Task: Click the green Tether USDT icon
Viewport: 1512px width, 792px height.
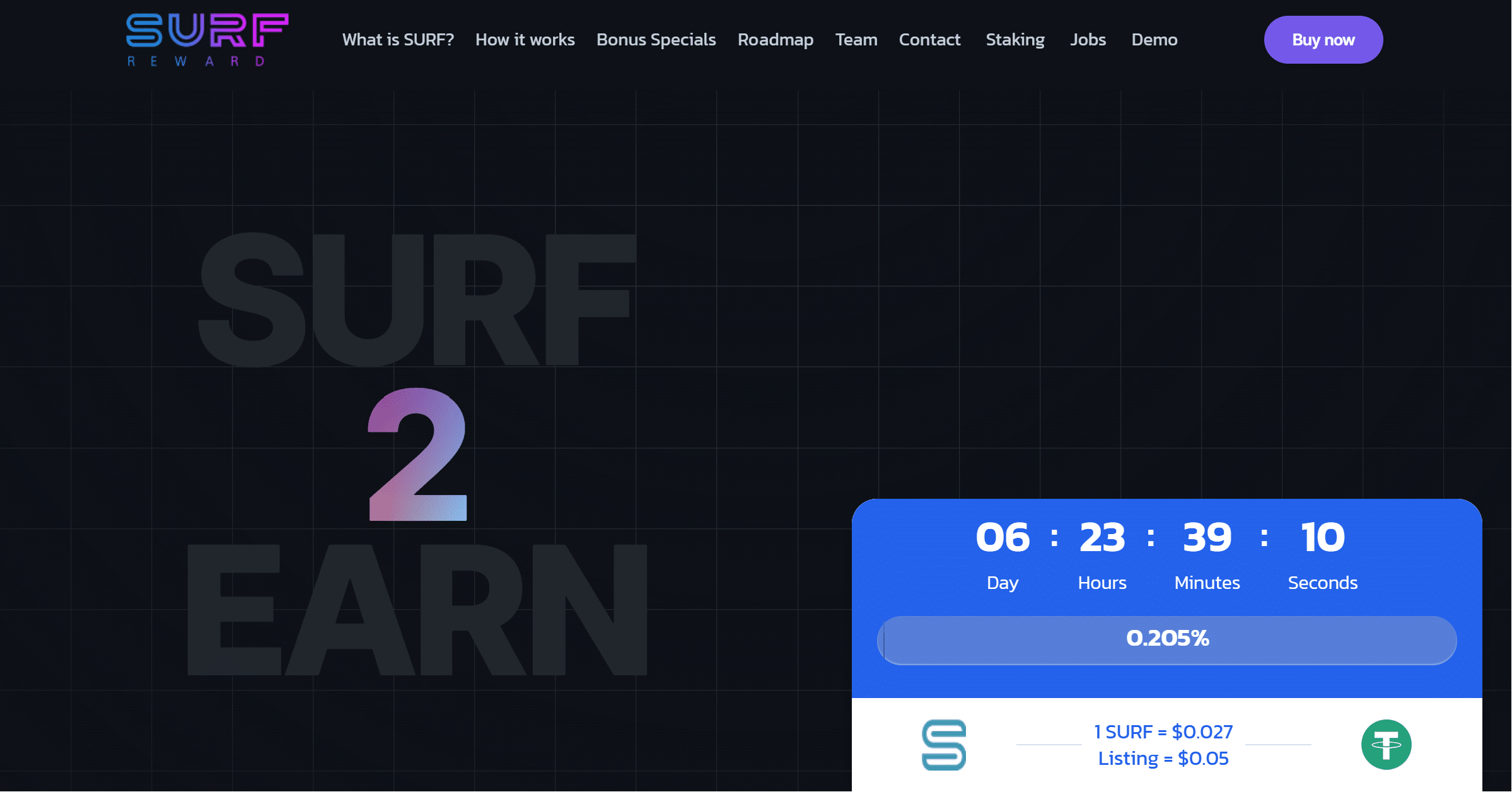Action: (1387, 745)
